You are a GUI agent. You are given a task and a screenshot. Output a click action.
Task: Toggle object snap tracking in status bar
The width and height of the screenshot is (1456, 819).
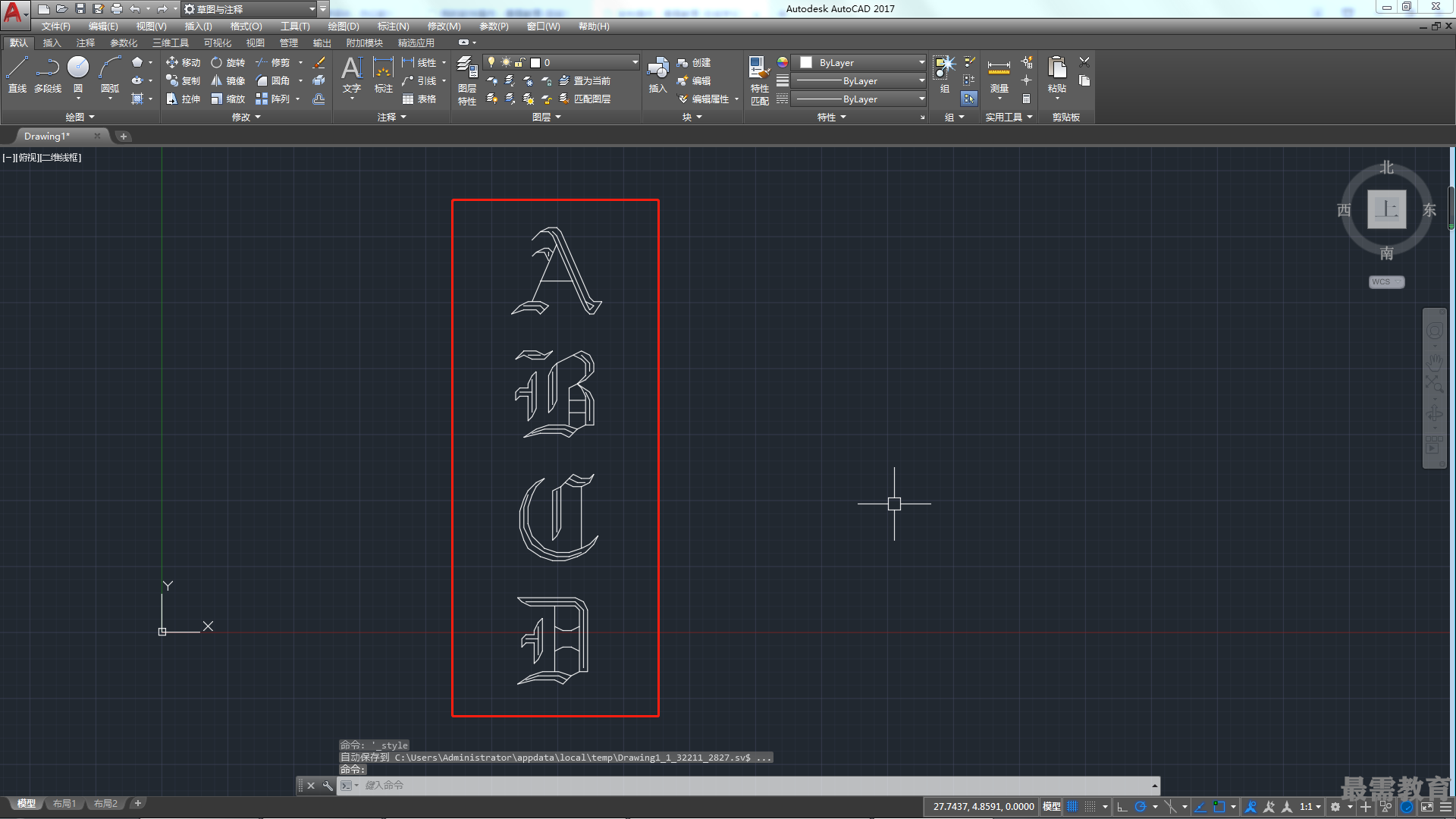[1200, 807]
